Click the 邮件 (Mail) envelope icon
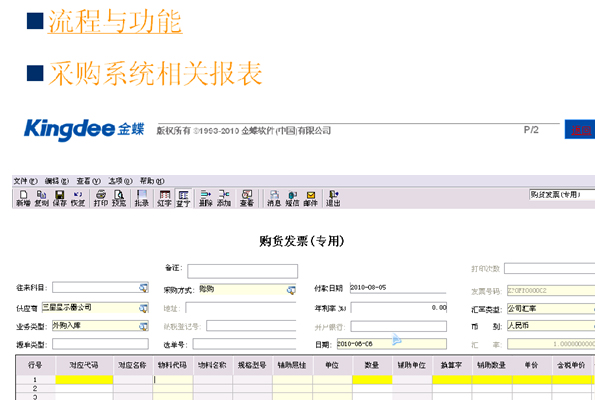Viewport: 595px width, 400px height. pos(310,198)
